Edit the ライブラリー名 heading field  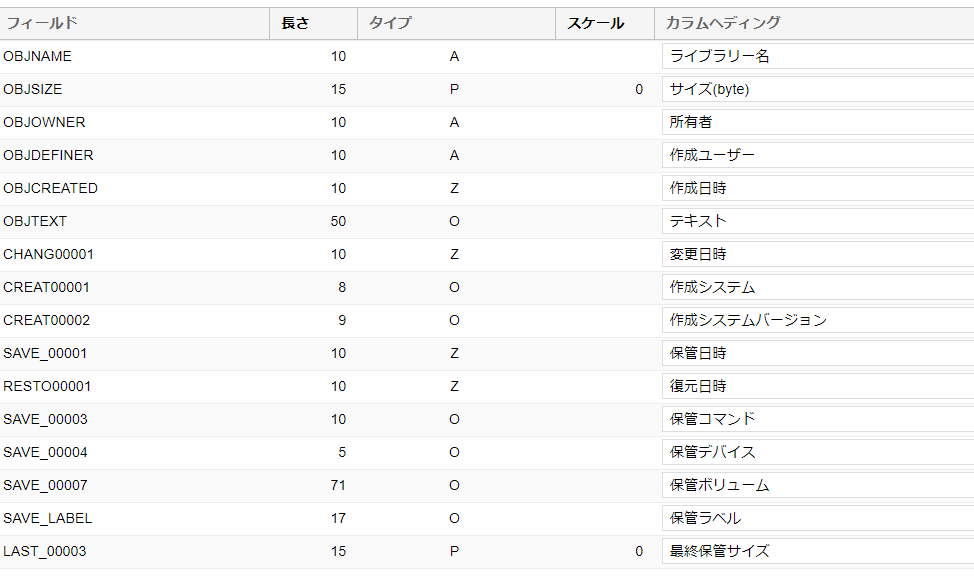[817, 57]
